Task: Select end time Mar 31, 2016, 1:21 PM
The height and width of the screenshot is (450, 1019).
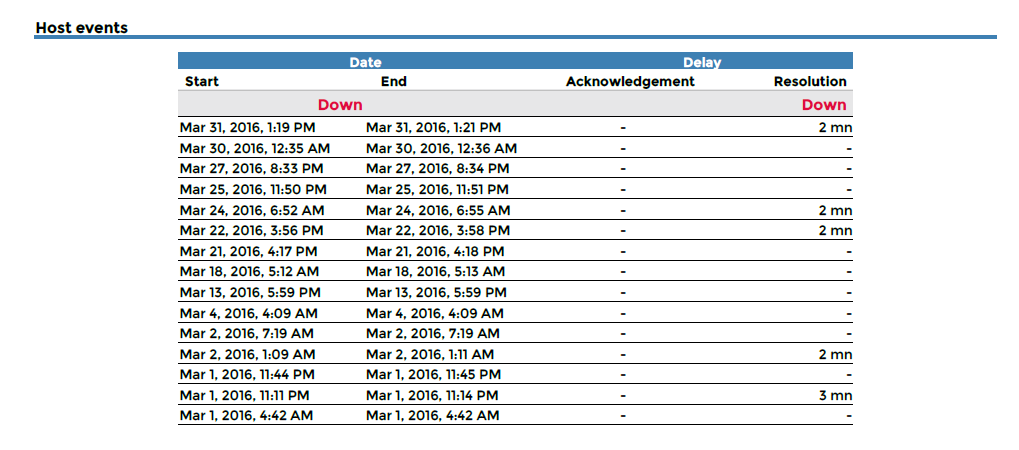Action: [434, 128]
